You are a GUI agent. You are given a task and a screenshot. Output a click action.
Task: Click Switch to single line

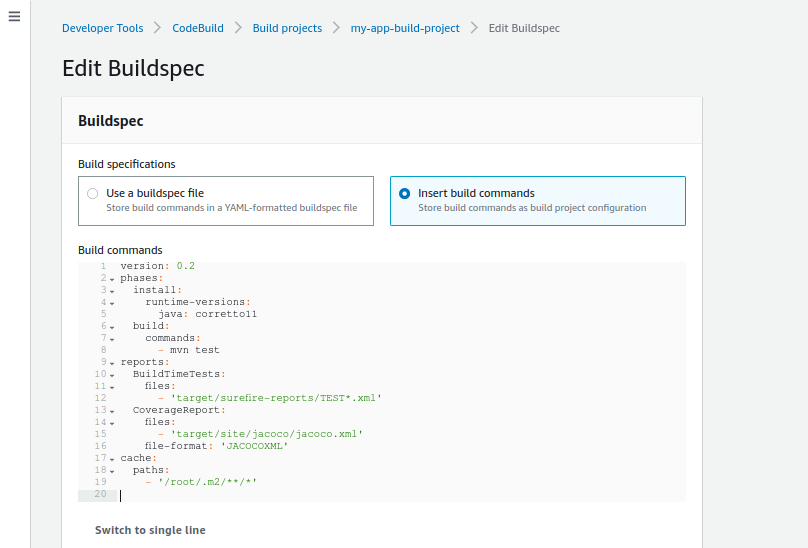pyautogui.click(x=150, y=530)
